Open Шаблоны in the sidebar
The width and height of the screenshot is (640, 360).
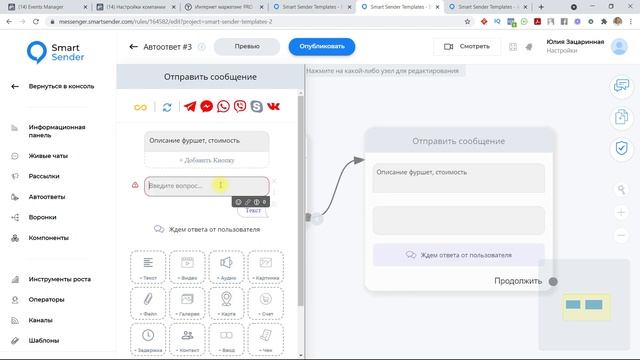coord(44,340)
